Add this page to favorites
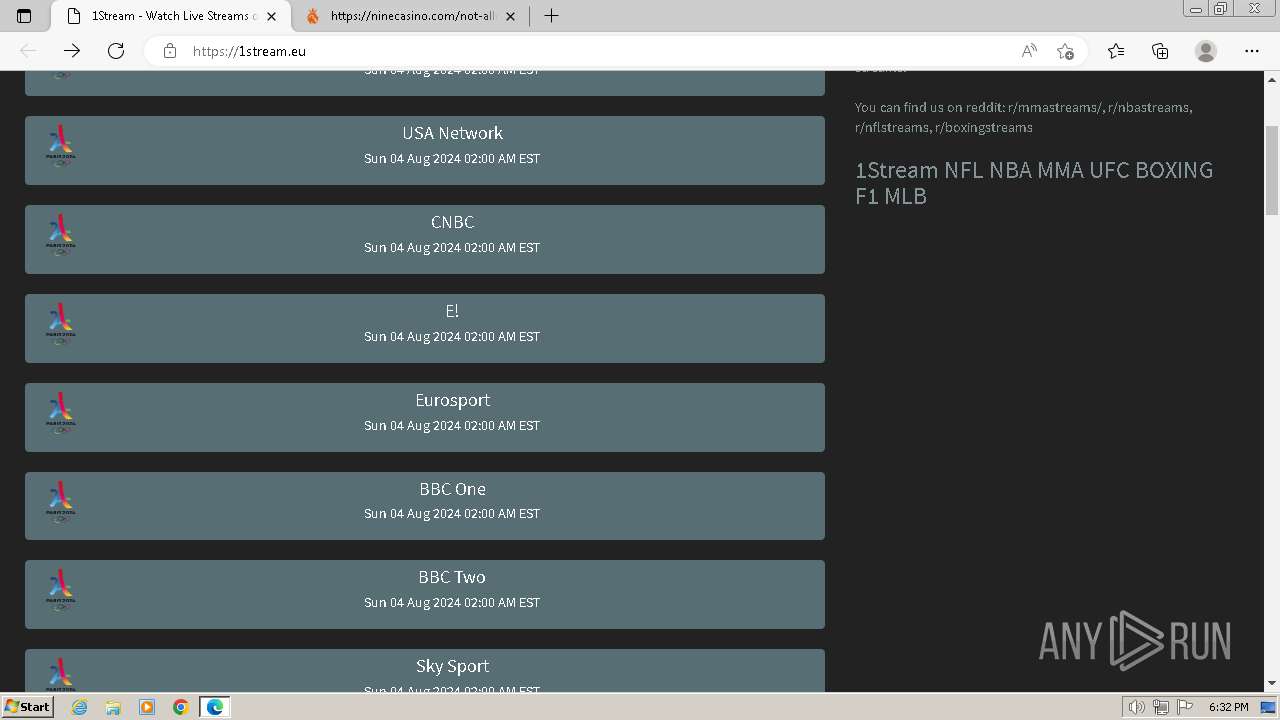Image resolution: width=1280 pixels, height=720 pixels. 1065,51
